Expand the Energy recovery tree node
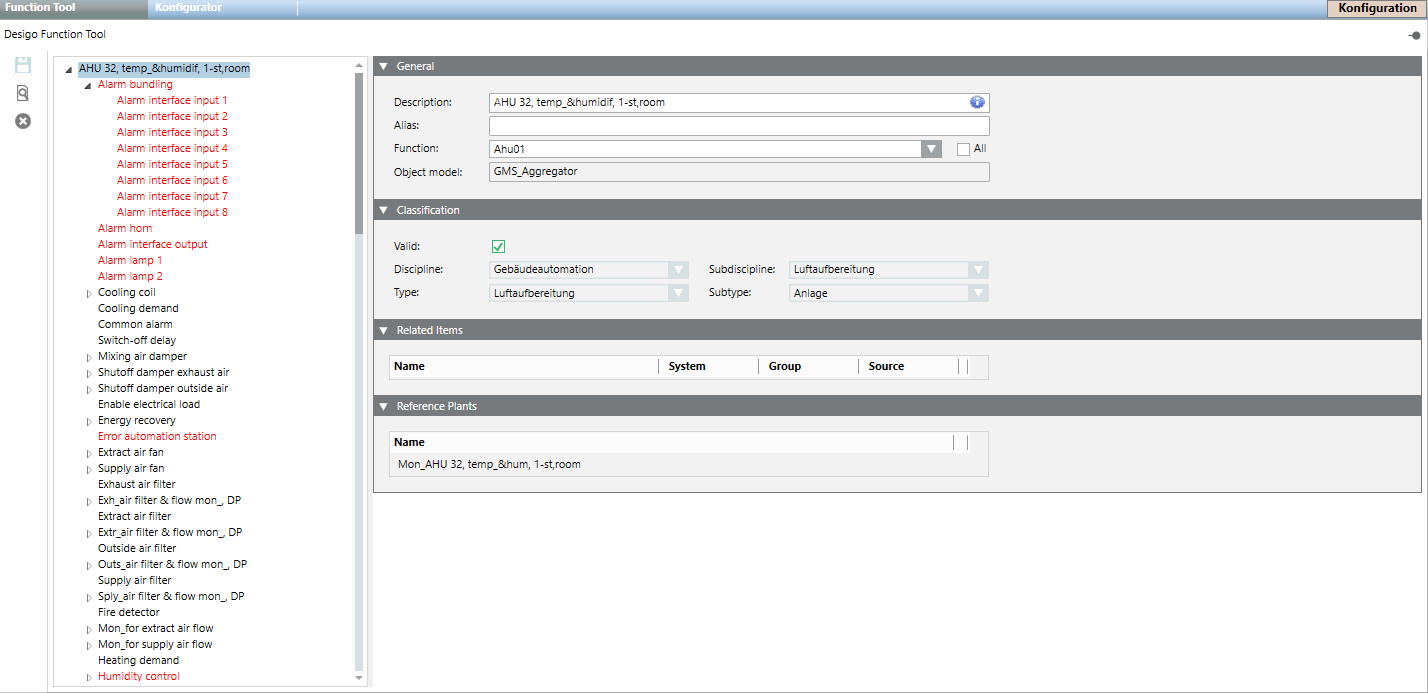The width and height of the screenshot is (1428, 693). [89, 421]
